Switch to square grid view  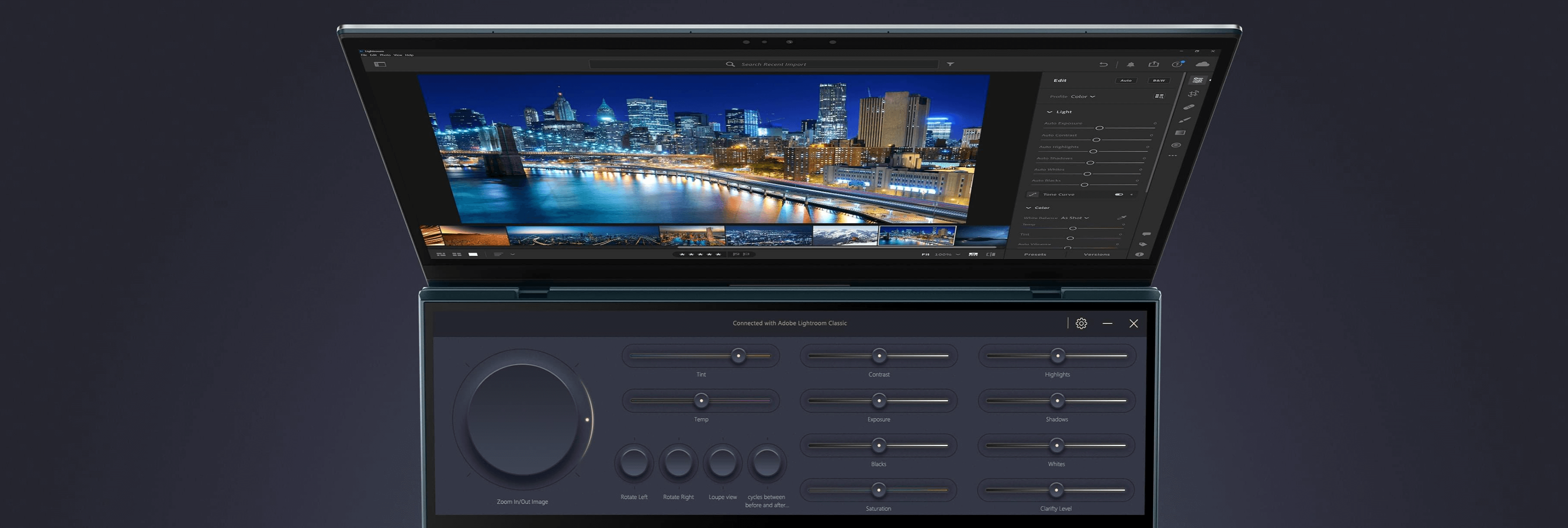[x=457, y=254]
